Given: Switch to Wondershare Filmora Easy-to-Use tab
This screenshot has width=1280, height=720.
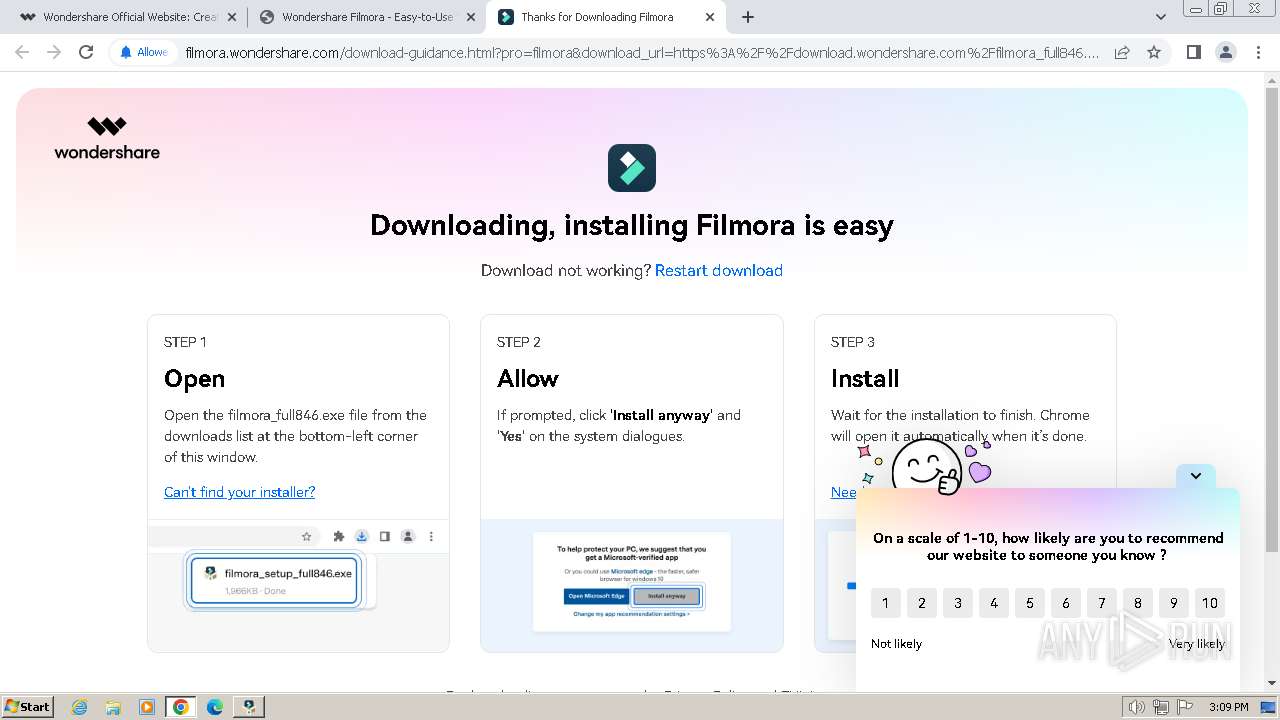Looking at the screenshot, I should [366, 17].
